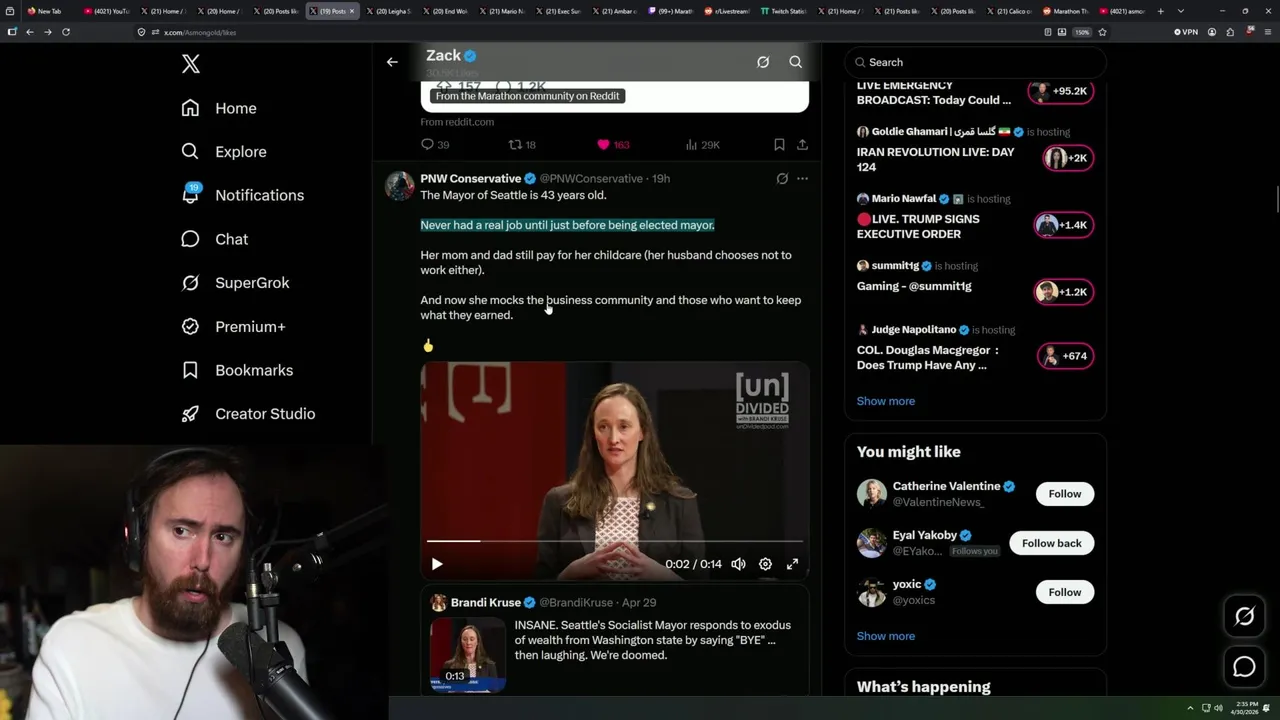Share the reddit.com post
This screenshot has width=1280, height=720.
[802, 145]
